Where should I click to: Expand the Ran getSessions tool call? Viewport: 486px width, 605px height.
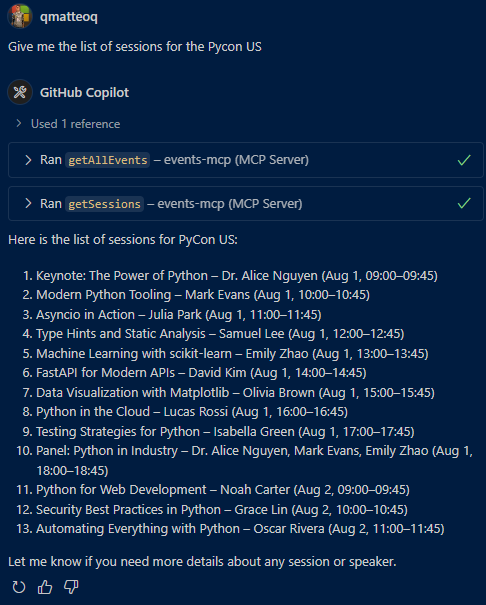coord(28,203)
